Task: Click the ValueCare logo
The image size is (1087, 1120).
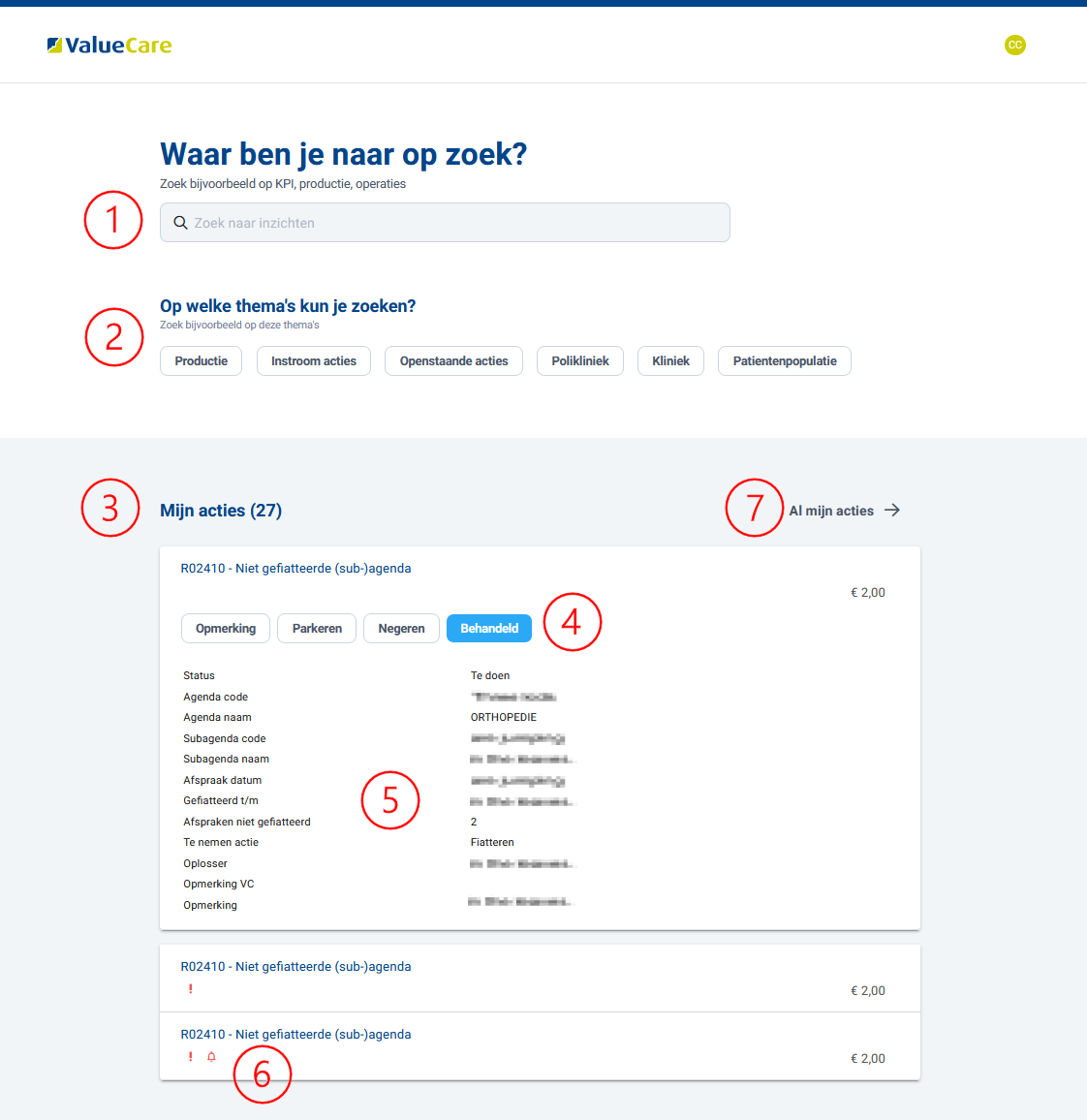Action: pos(109,46)
